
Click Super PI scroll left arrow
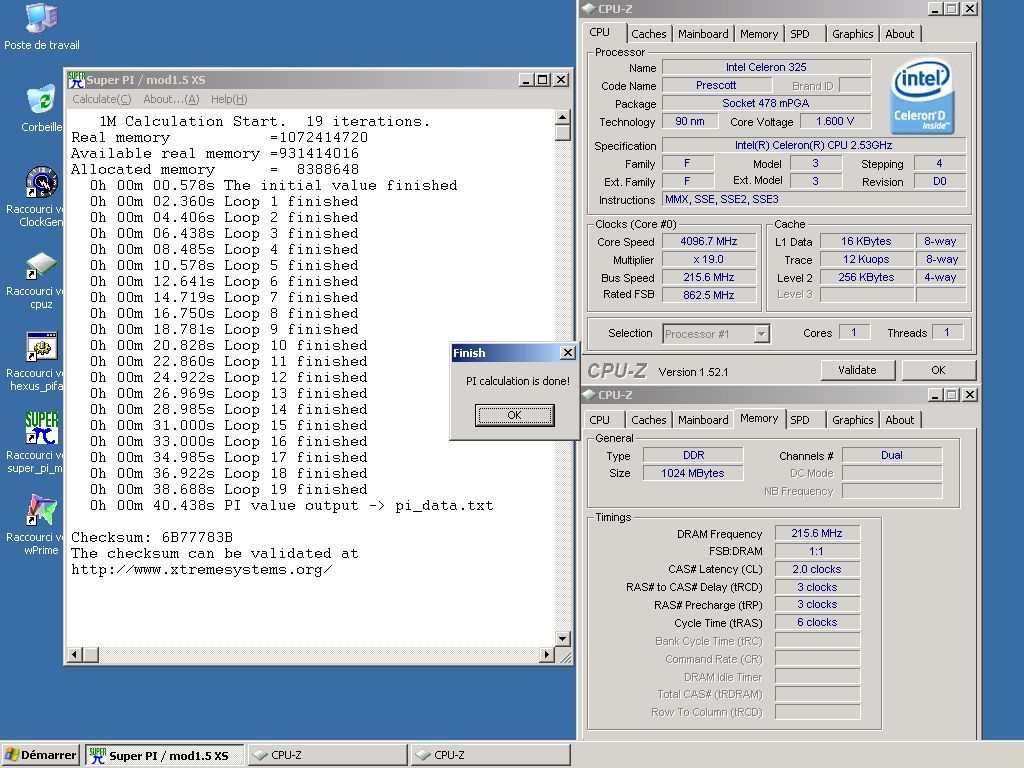pyautogui.click(x=74, y=654)
